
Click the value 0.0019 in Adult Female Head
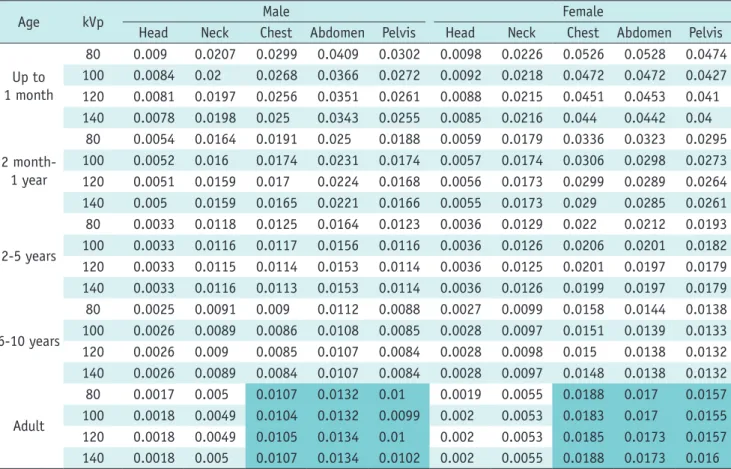pyautogui.click(x=461, y=394)
